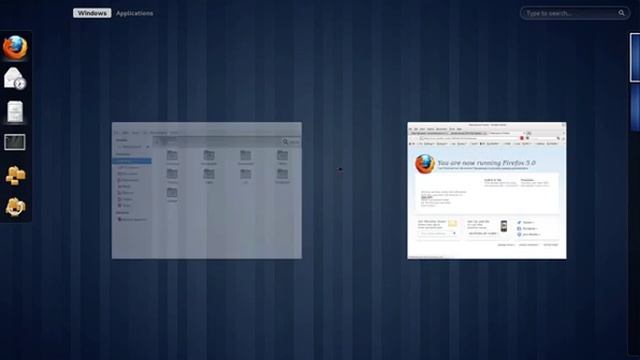This screenshot has width=640, height=360.
Task: Switch to the second workspace thumbnail
Action: point(636,109)
